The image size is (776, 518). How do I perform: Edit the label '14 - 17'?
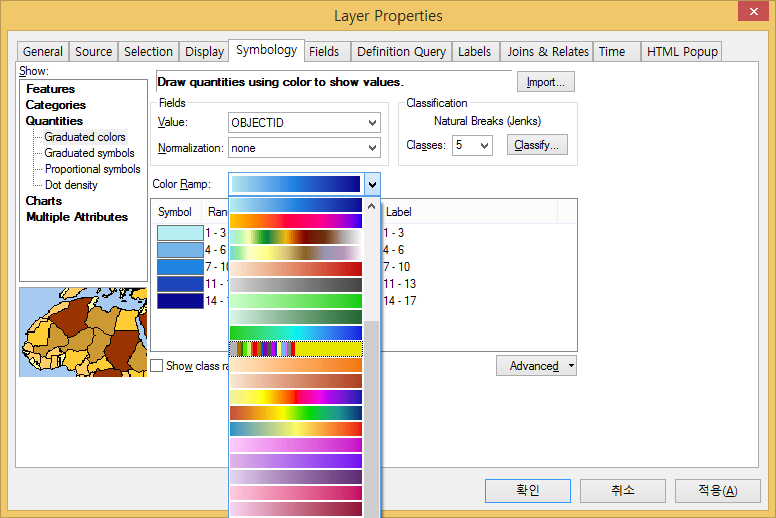pos(399,301)
